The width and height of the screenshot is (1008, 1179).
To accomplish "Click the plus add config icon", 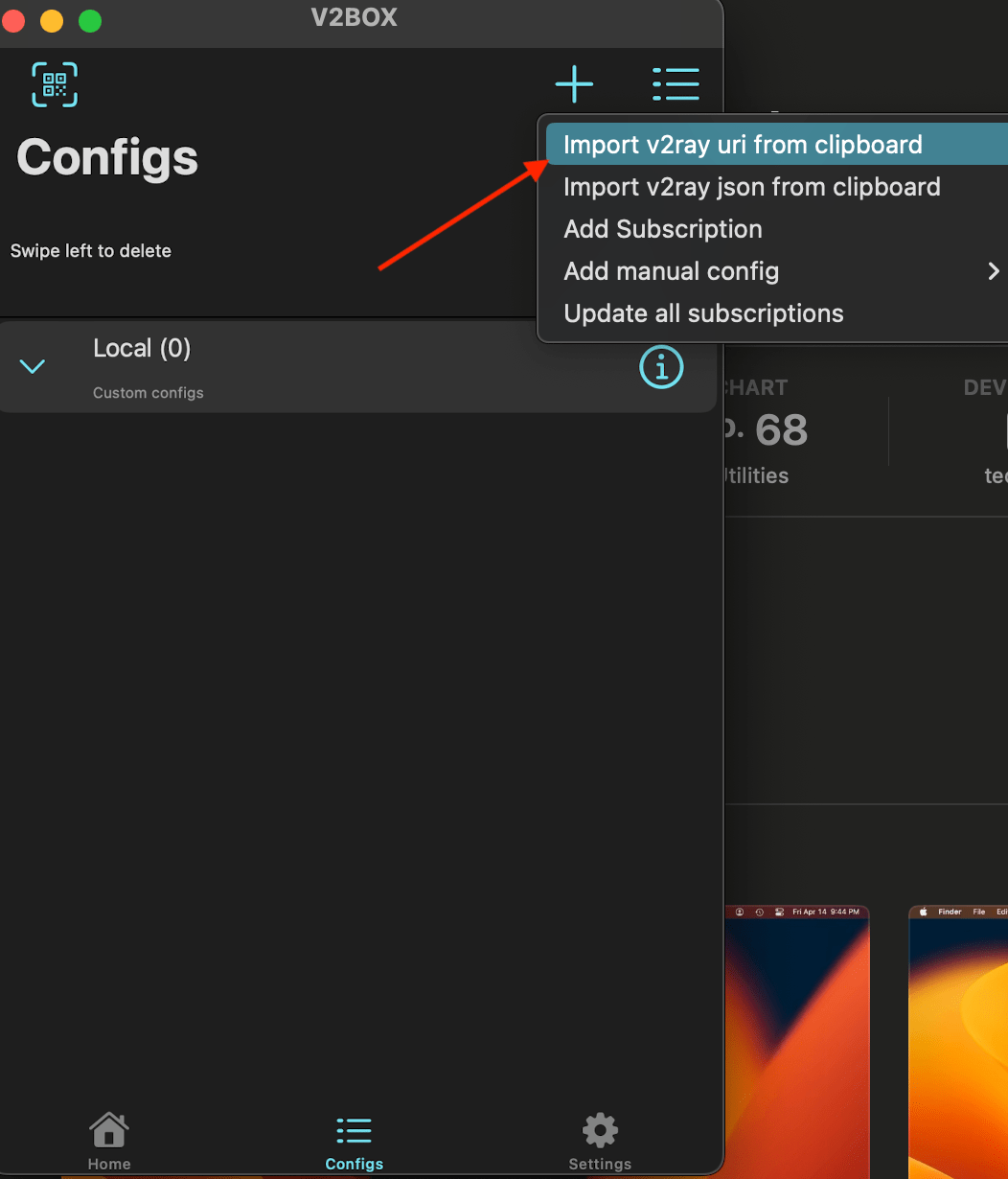I will (x=575, y=84).
